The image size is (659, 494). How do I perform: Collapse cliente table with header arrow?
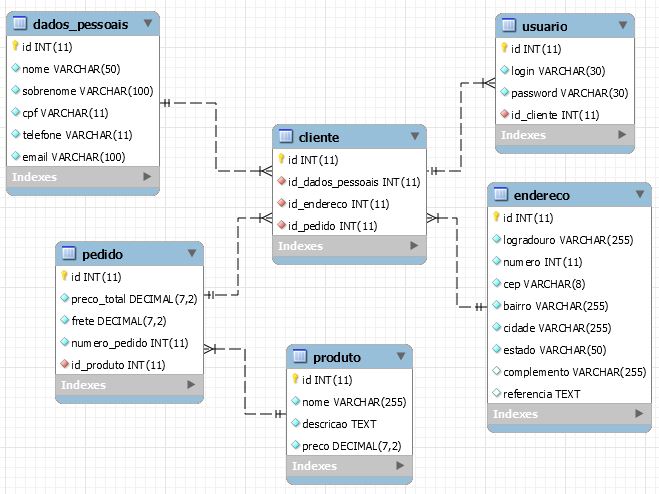415,136
